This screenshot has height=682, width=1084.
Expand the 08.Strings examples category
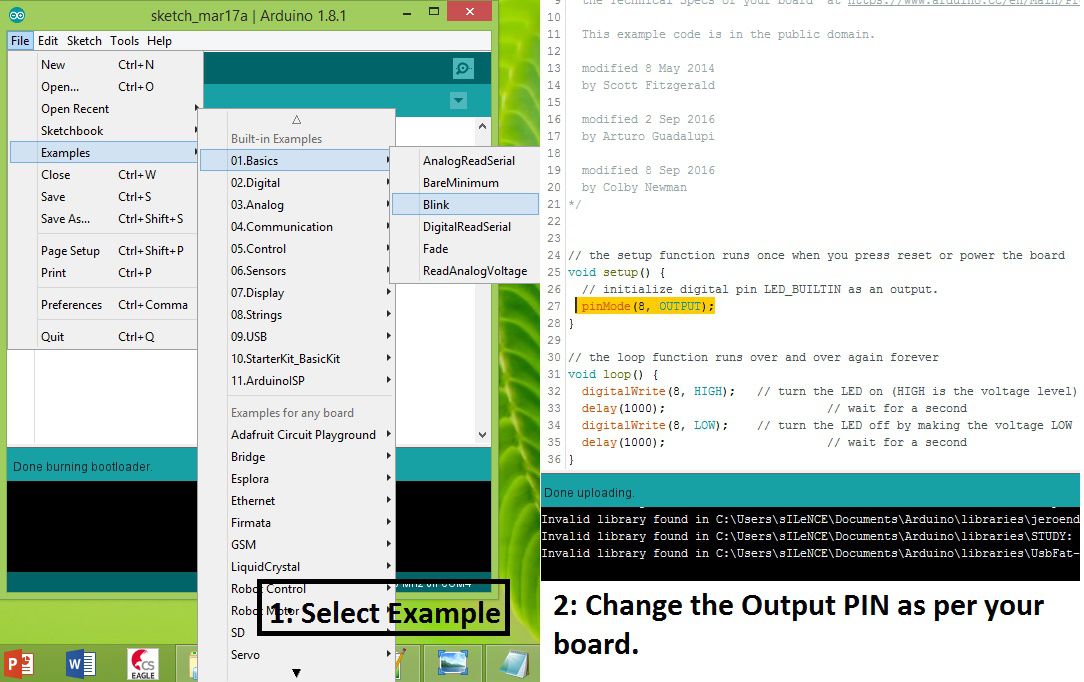(297, 314)
